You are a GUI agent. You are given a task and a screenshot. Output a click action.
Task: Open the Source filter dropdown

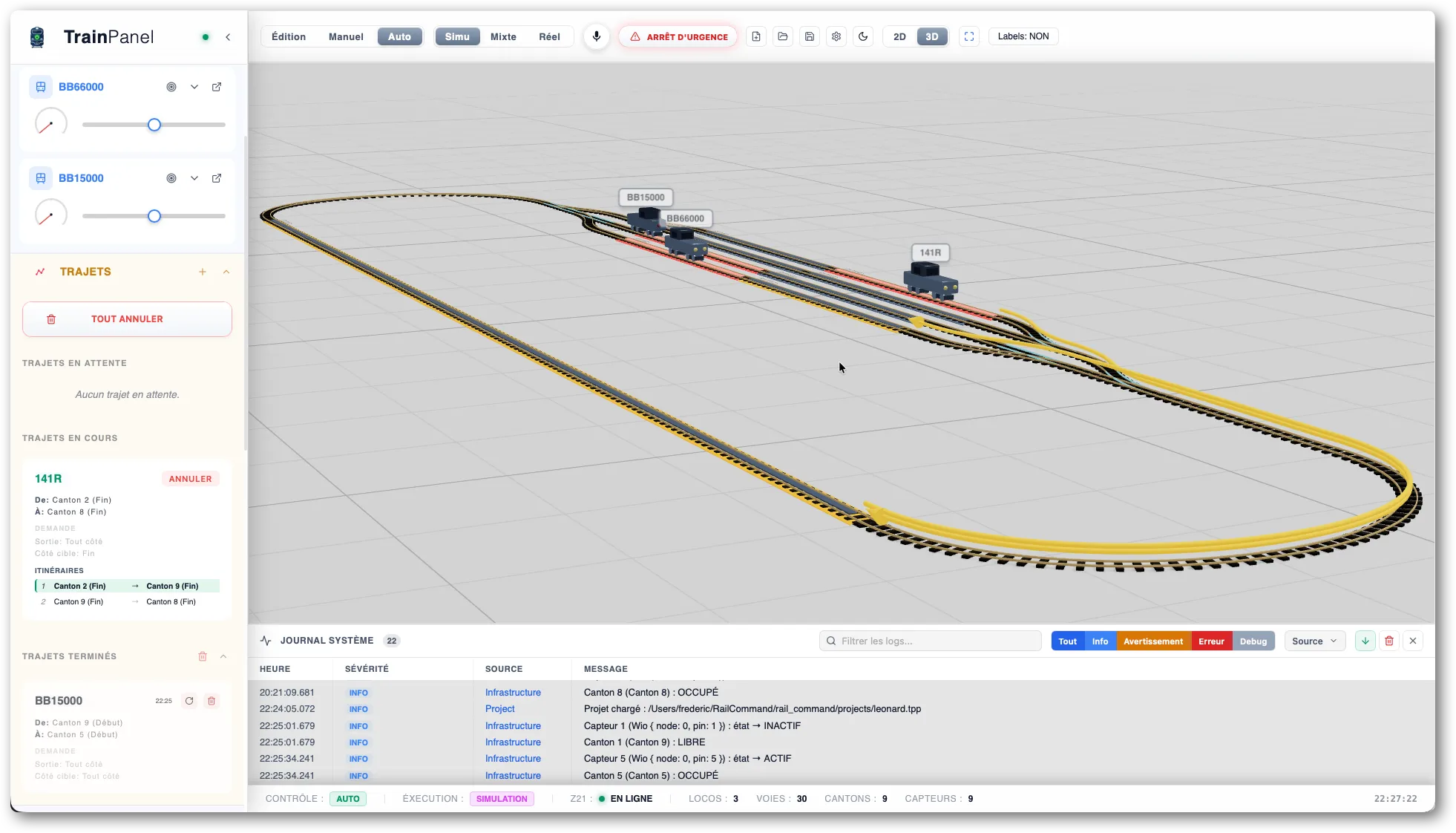point(1314,641)
